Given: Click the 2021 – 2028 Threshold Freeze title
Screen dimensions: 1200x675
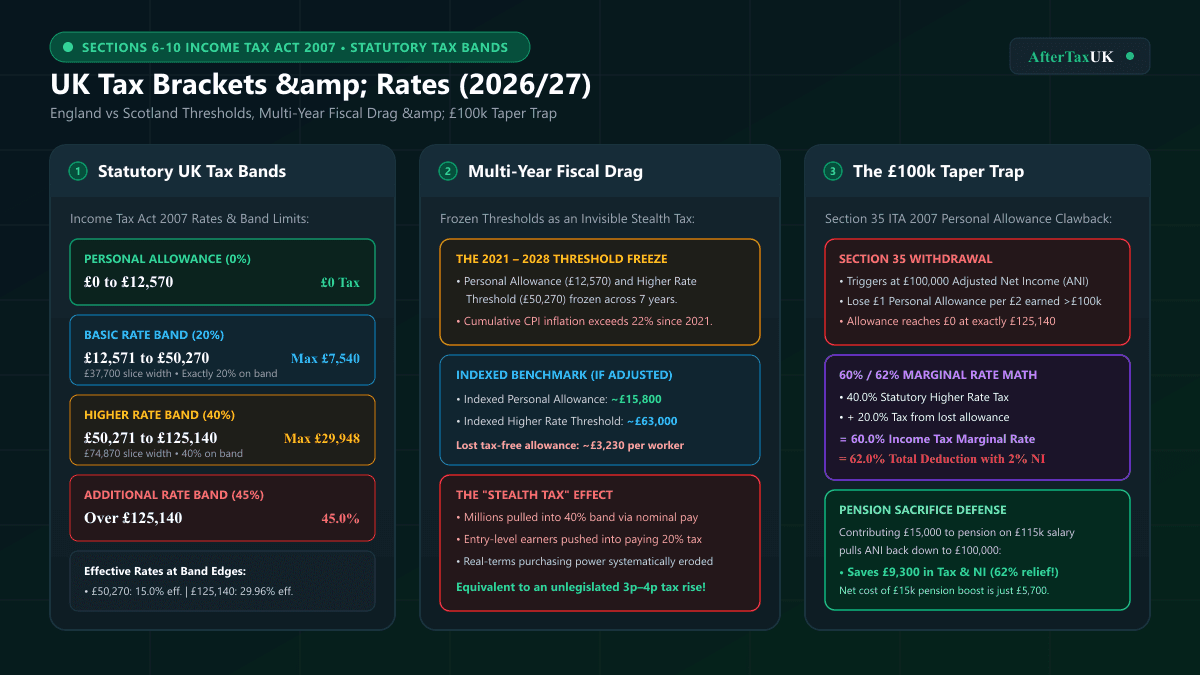Looking at the screenshot, I should 561,258.
